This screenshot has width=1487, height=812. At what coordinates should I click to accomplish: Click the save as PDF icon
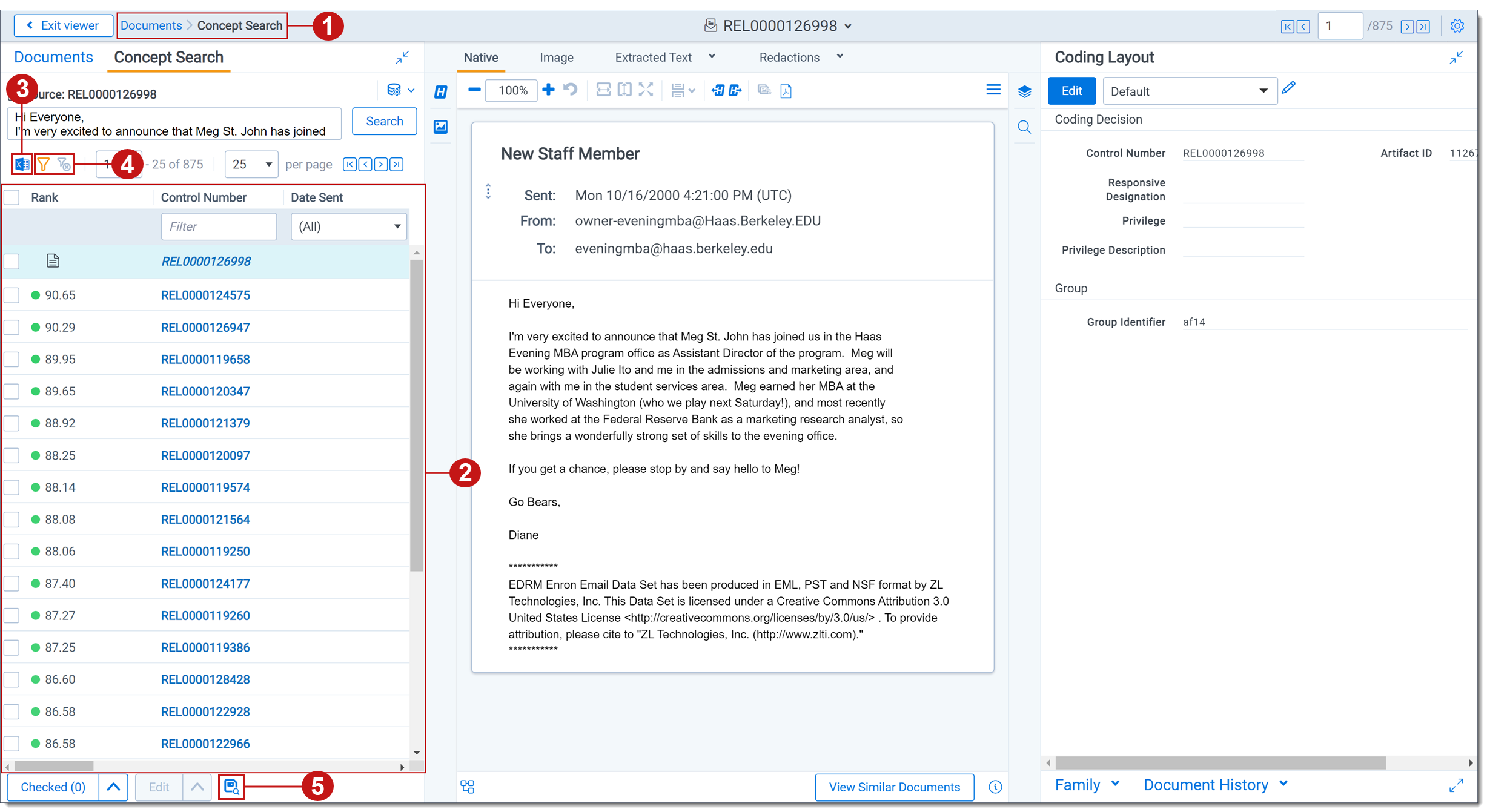pos(786,91)
